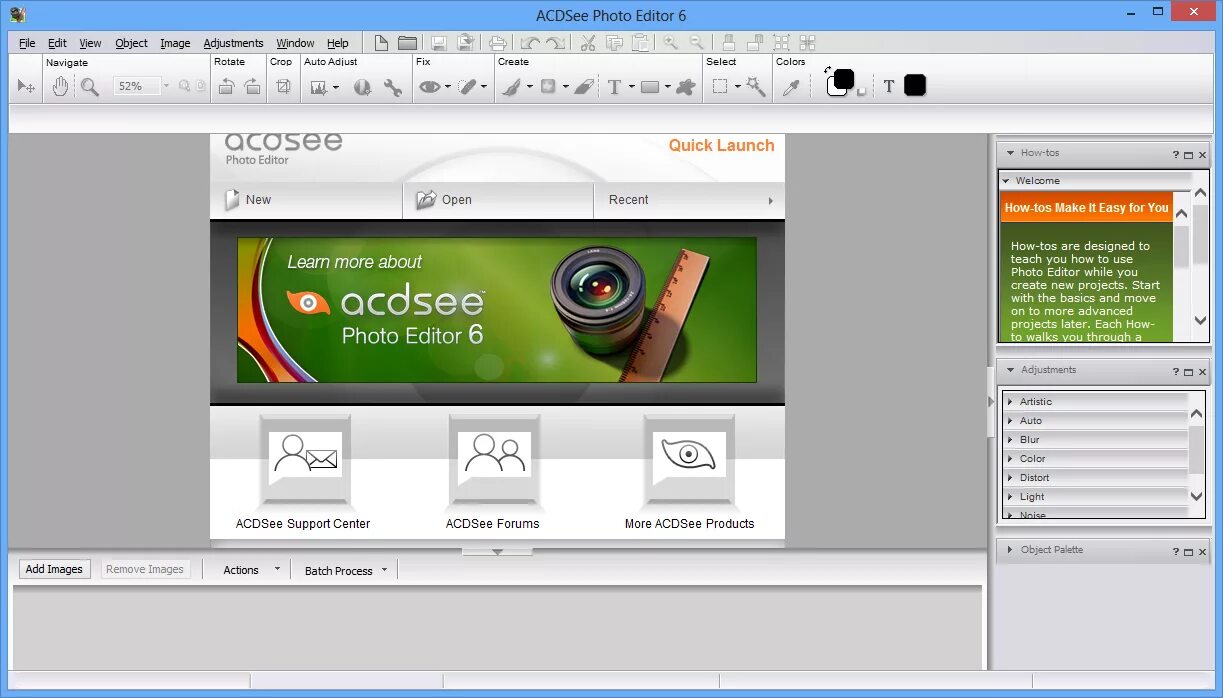Click the Redo arrow icon
Image resolution: width=1223 pixels, height=698 pixels.
pos(555,43)
